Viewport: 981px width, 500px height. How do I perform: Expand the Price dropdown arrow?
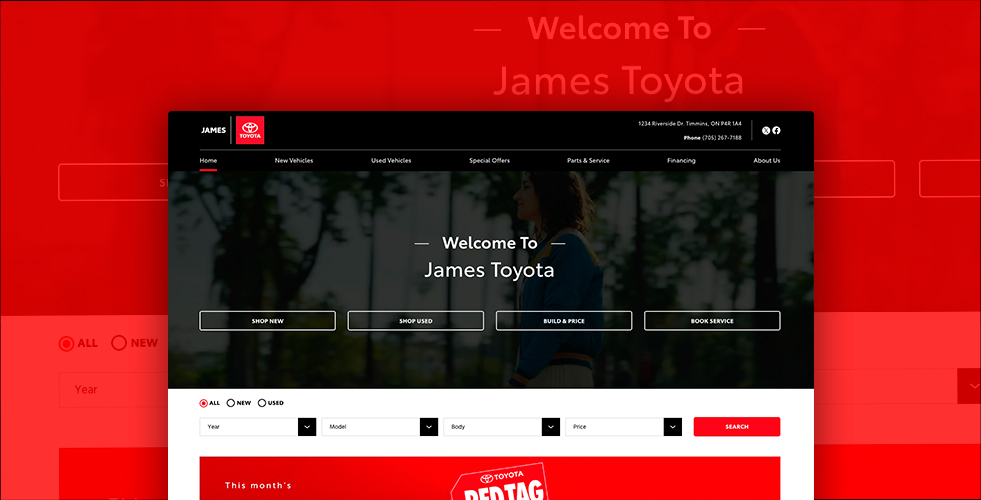point(673,427)
